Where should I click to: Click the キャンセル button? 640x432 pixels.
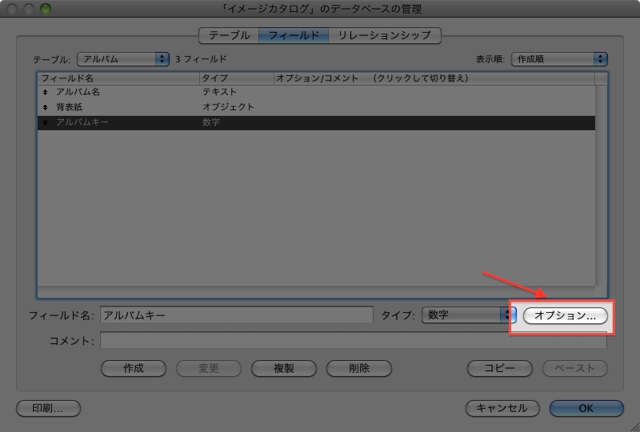[502, 408]
